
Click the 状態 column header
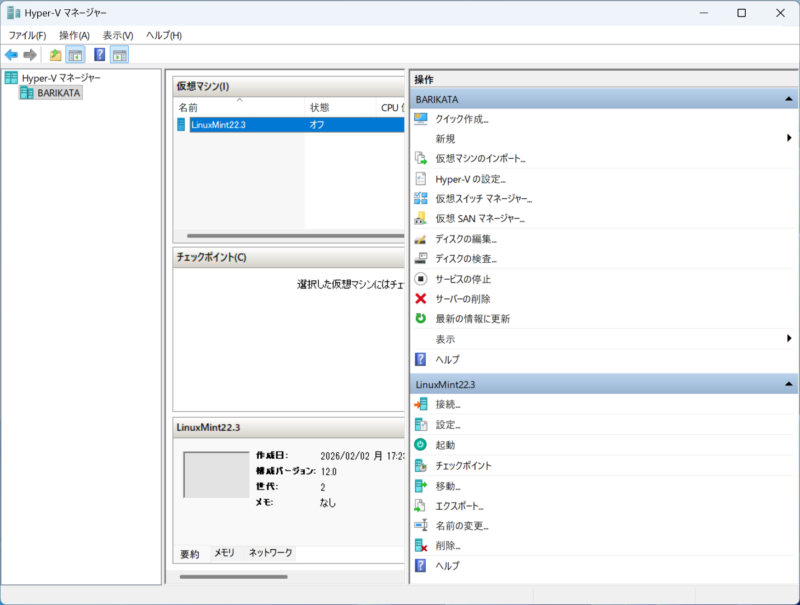pyautogui.click(x=319, y=107)
